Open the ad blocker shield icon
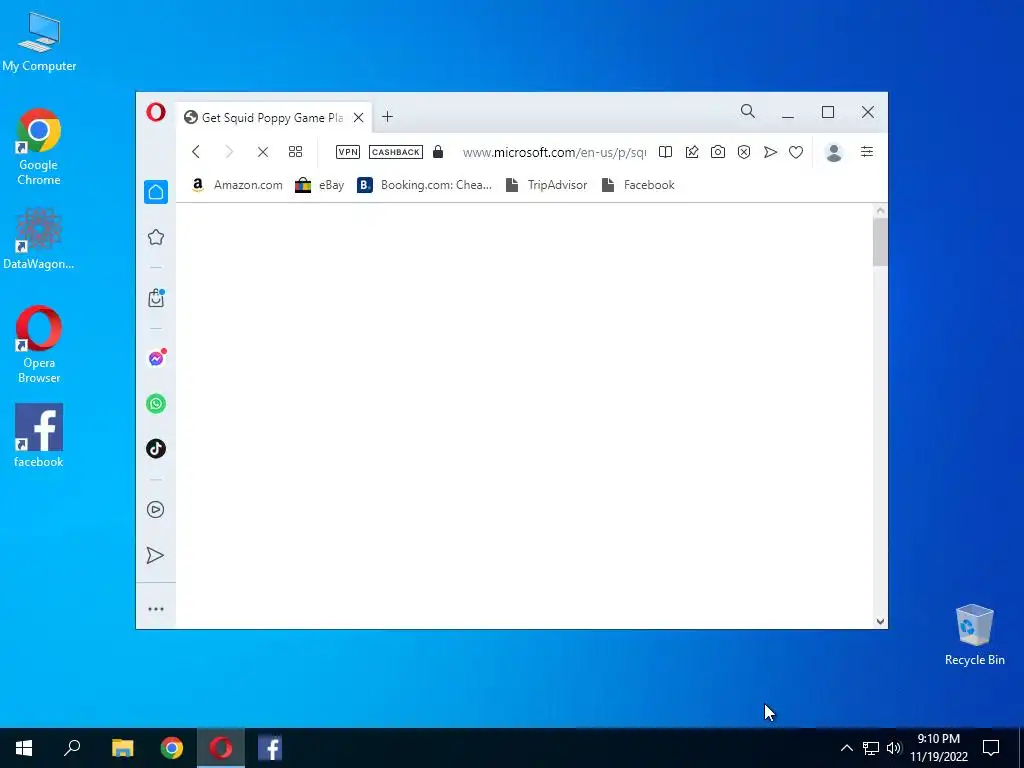The width and height of the screenshot is (1024, 768). click(x=744, y=152)
